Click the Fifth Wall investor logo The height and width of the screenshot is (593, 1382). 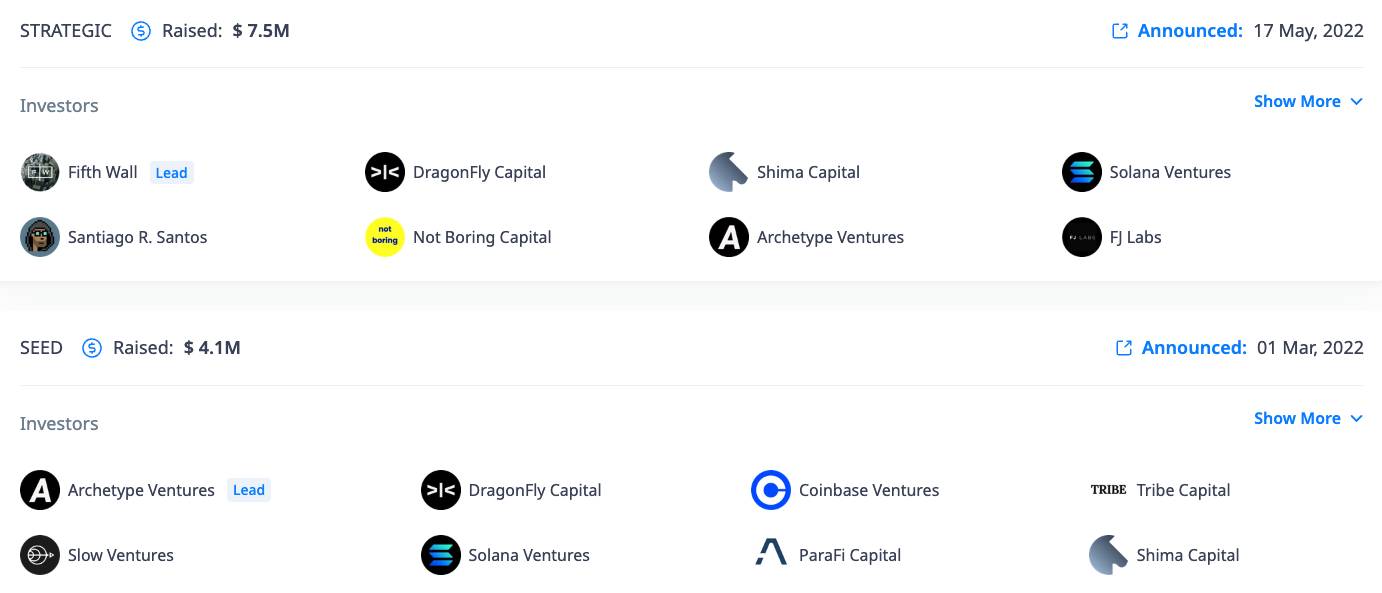pos(40,172)
